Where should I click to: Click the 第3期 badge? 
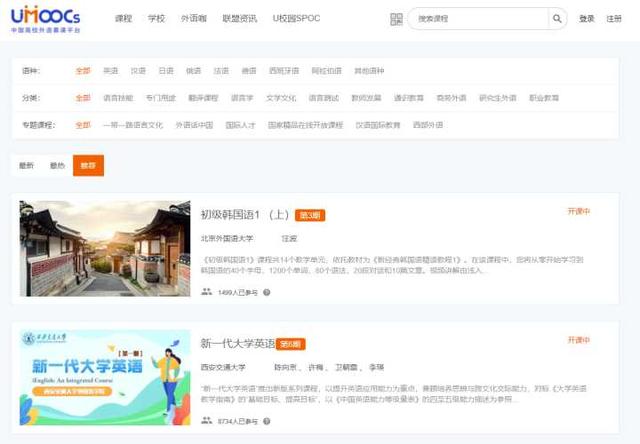tap(310, 215)
